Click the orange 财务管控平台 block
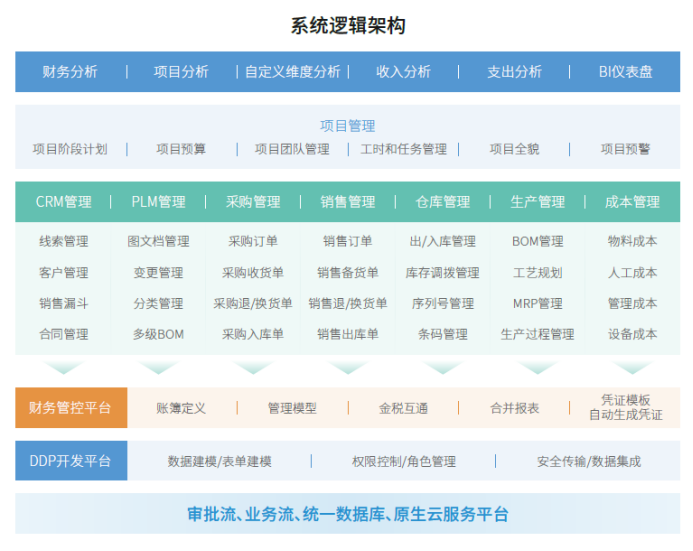Viewport: 693px width, 551px height. pyautogui.click(x=71, y=408)
